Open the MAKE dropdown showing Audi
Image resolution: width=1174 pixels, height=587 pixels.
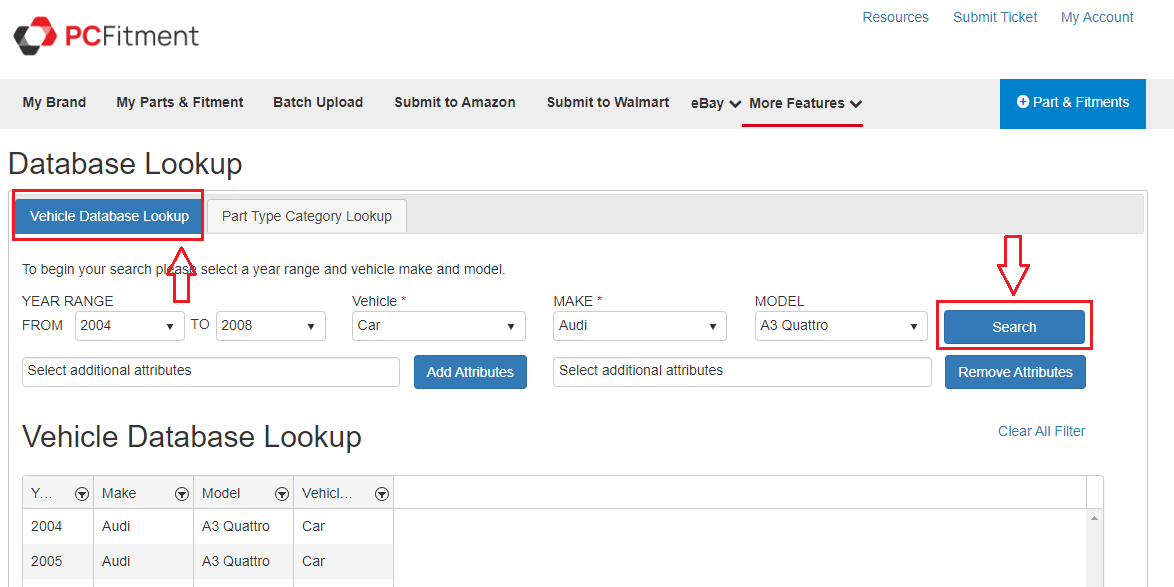pyautogui.click(x=639, y=326)
